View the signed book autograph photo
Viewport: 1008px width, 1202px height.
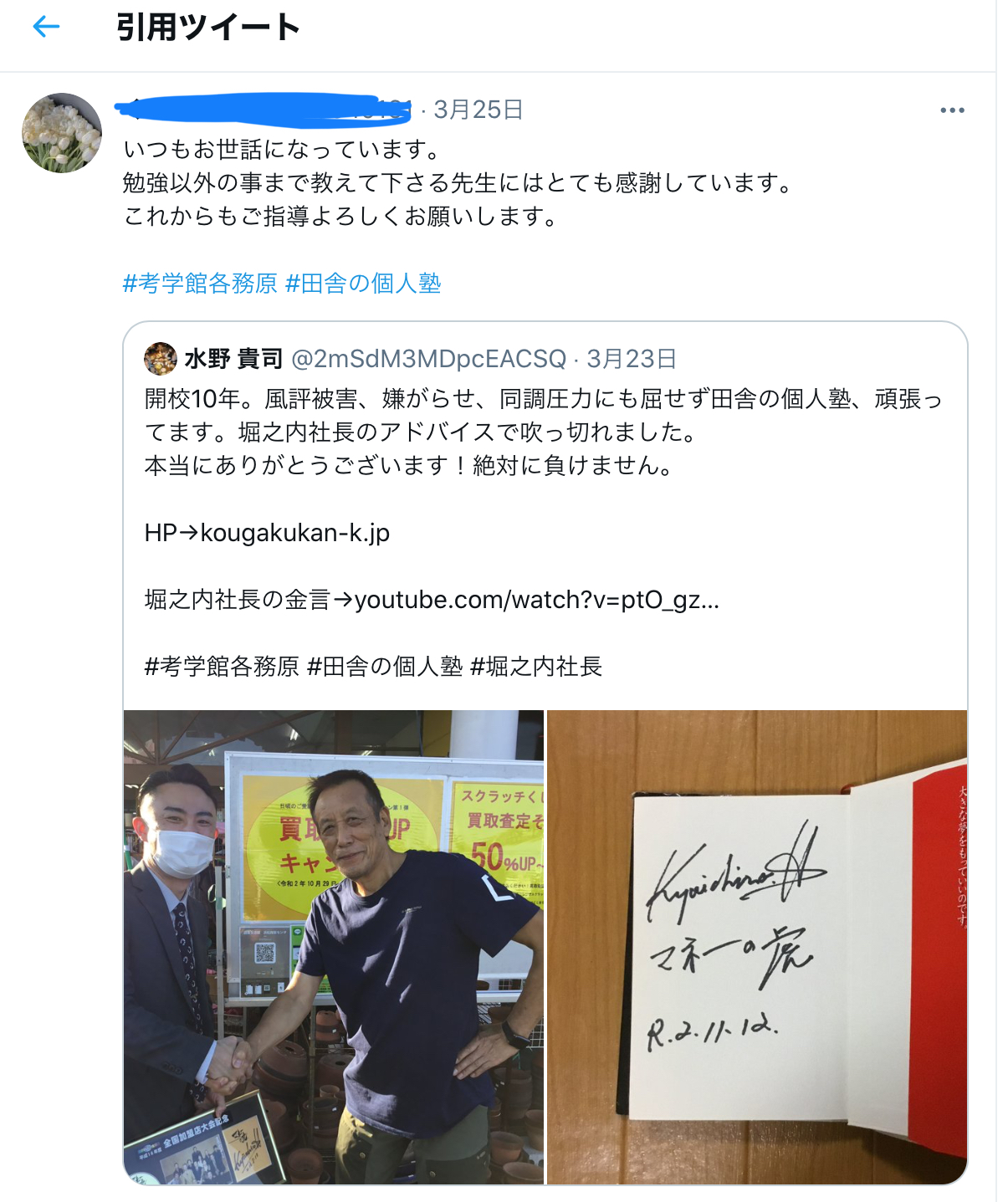click(x=757, y=947)
